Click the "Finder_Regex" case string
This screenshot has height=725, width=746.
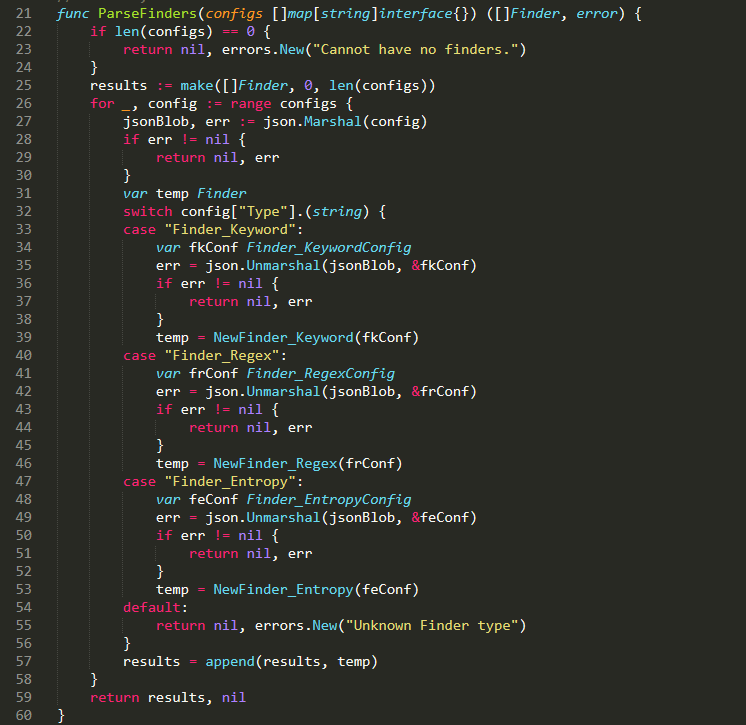tap(222, 355)
